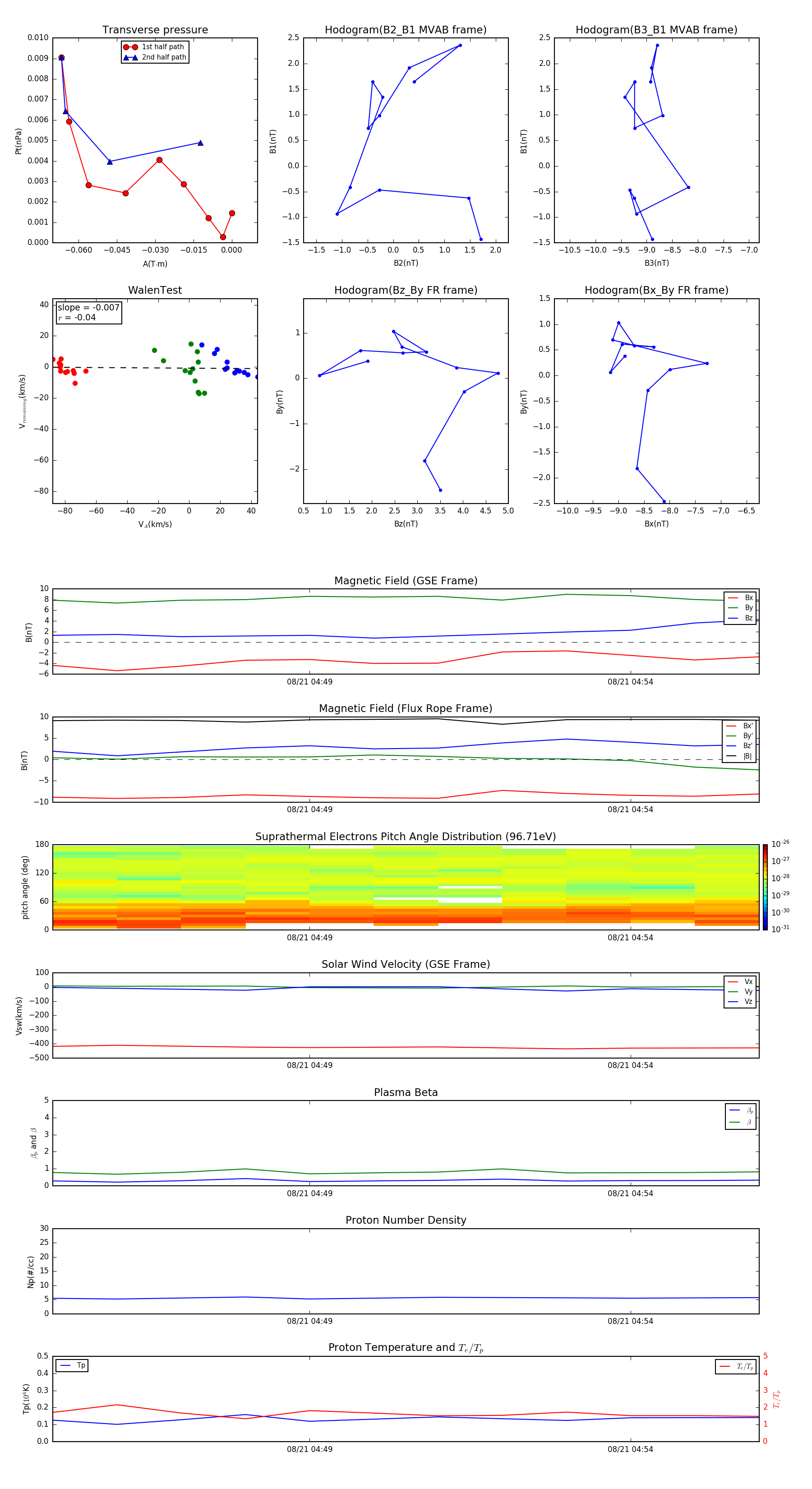812x1489 pixels.
Task: Click the "Pt(nPa)" y-axis label
Action: tap(18, 141)
